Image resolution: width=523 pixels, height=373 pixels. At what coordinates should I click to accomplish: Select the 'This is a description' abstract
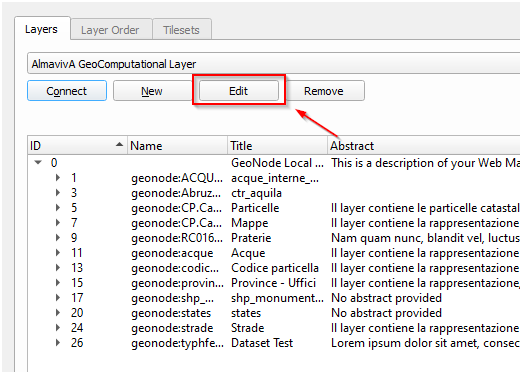coord(425,163)
